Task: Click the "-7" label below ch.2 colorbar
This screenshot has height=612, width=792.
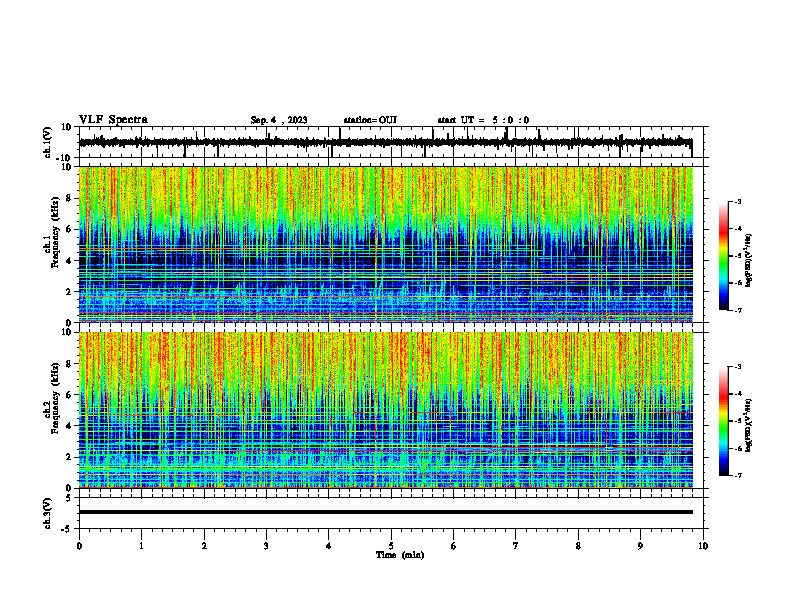Action: point(738,475)
